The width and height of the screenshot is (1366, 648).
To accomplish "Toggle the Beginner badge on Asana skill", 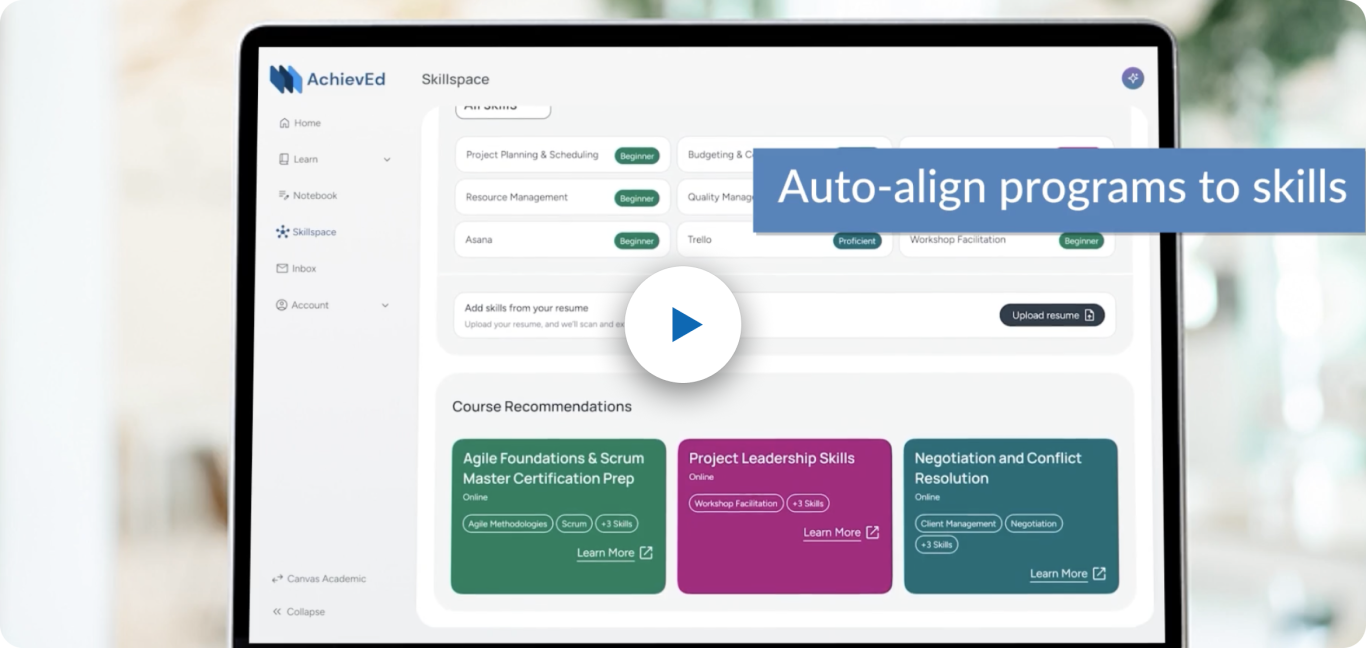I will point(637,239).
